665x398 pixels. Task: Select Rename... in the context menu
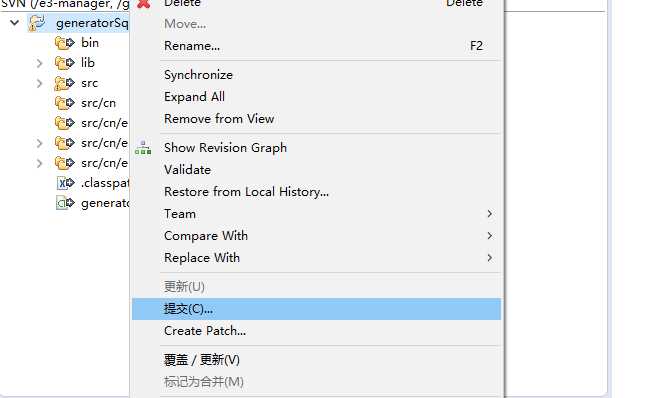tap(316, 46)
